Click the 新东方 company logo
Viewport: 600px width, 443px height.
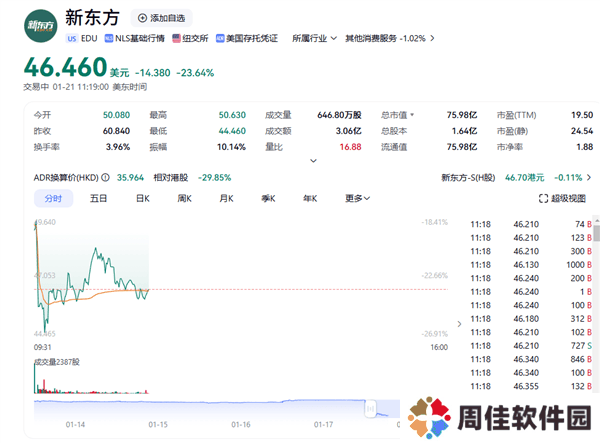coord(41,26)
